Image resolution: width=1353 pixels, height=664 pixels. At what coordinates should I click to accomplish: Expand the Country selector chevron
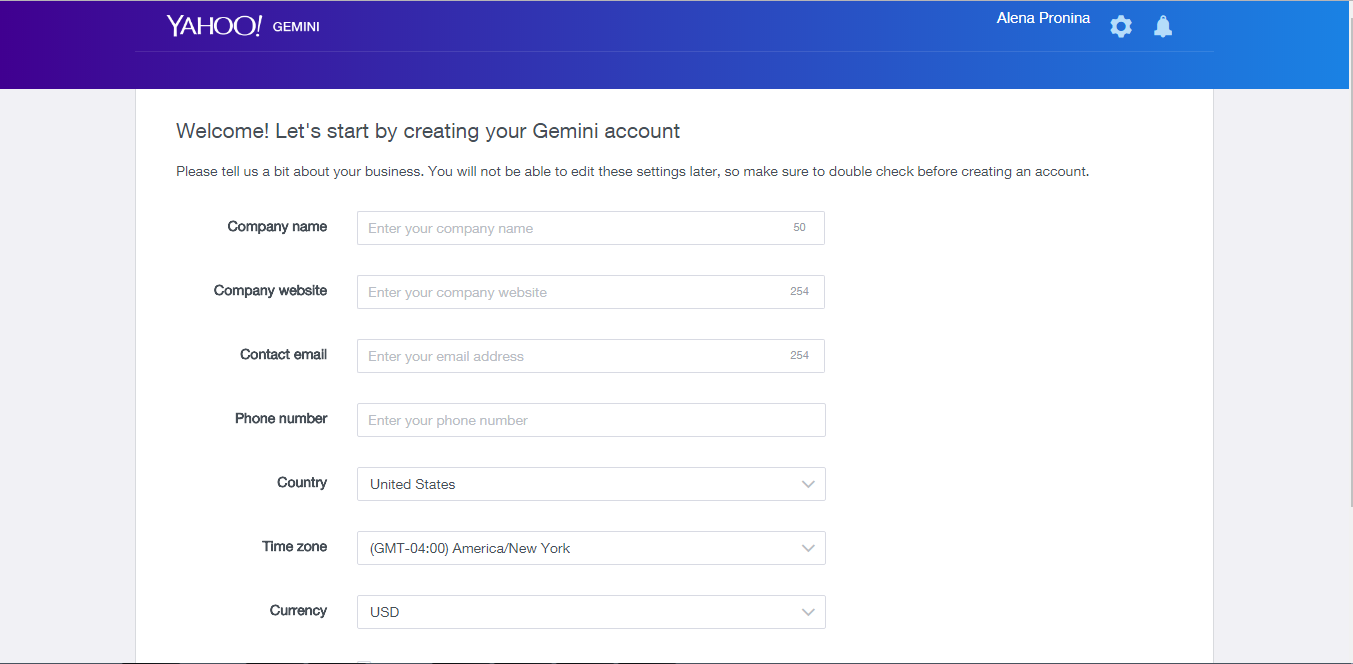(808, 484)
